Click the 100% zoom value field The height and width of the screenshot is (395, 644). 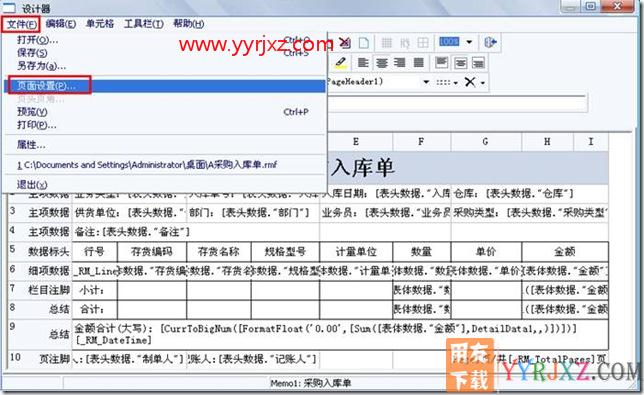tap(449, 42)
